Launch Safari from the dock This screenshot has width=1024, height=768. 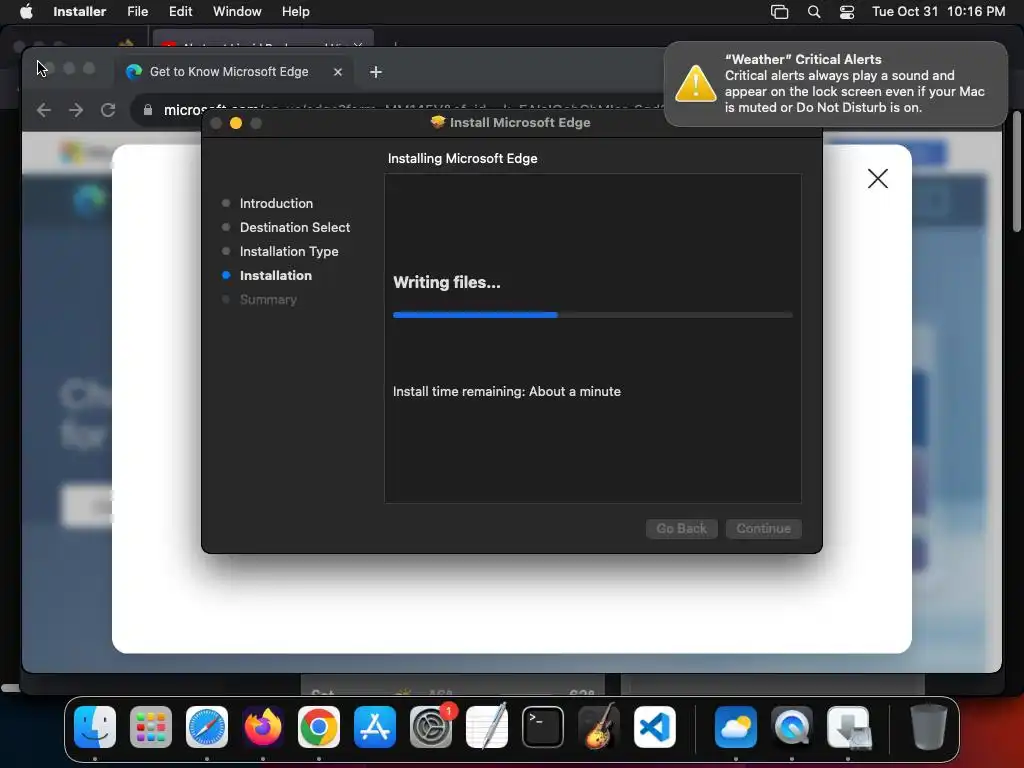pyautogui.click(x=206, y=727)
